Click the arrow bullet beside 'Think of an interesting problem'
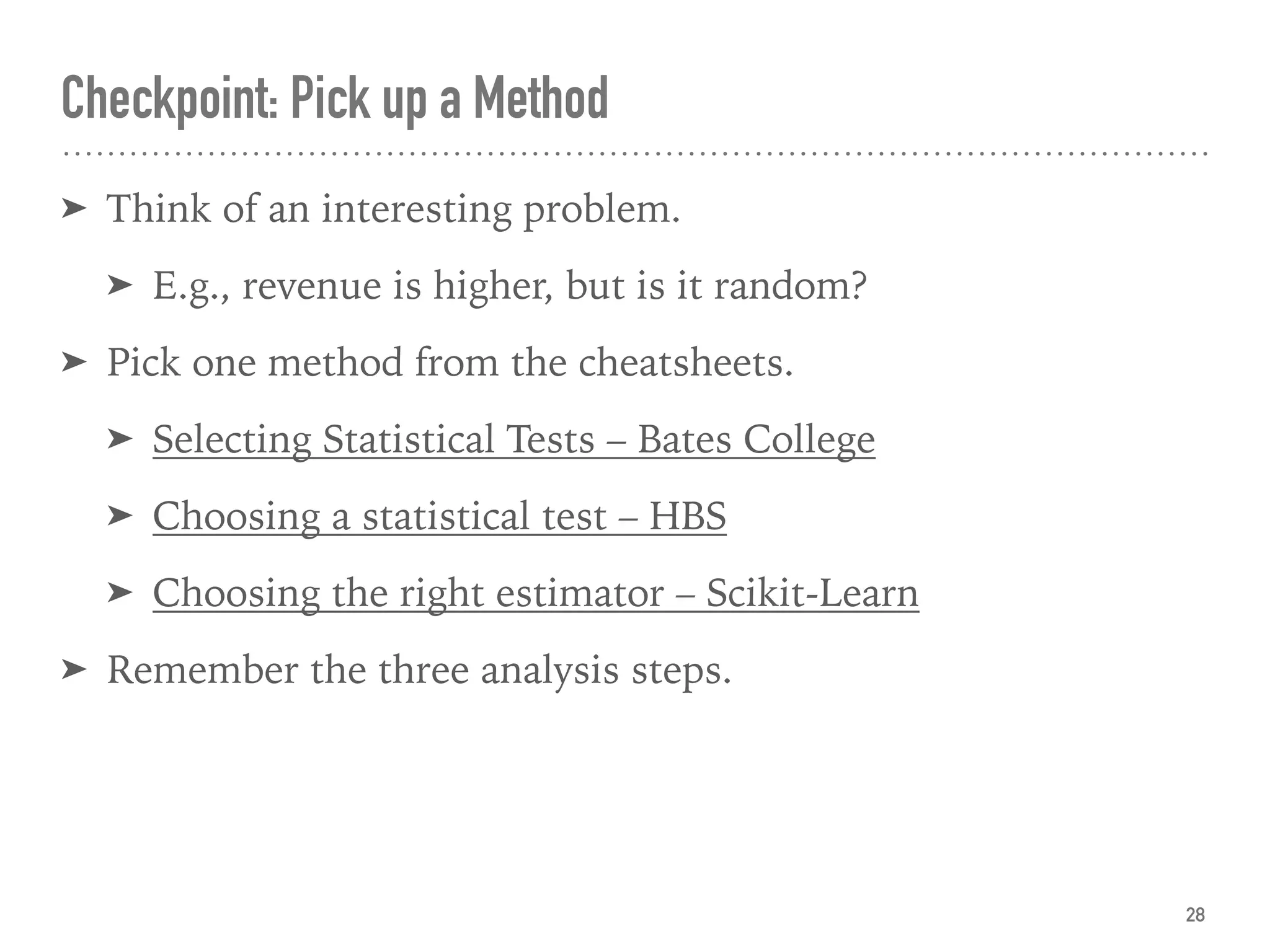 (x=73, y=209)
